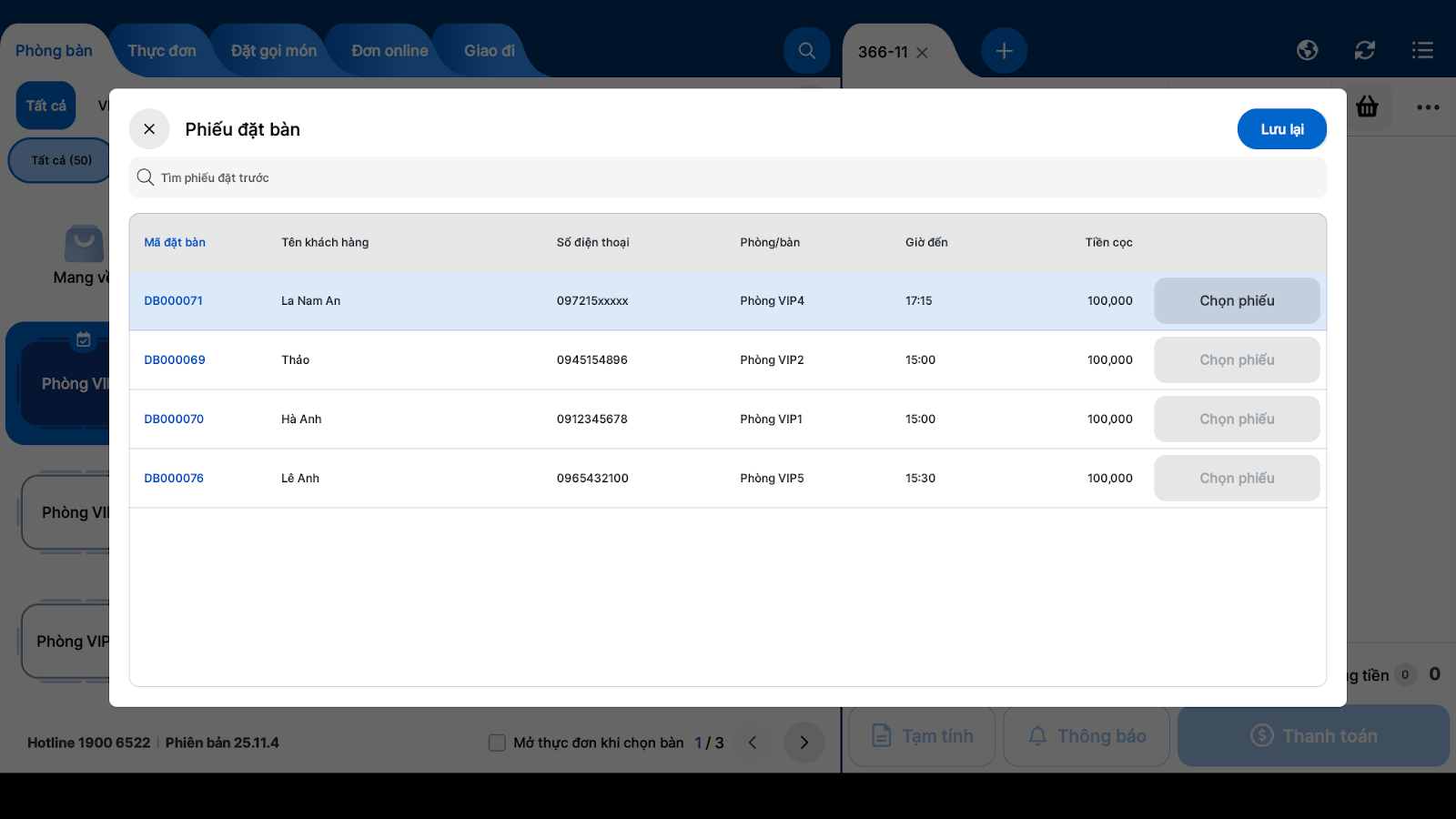Open the search icon in top bar
This screenshot has width=1456, height=819.
point(807,51)
